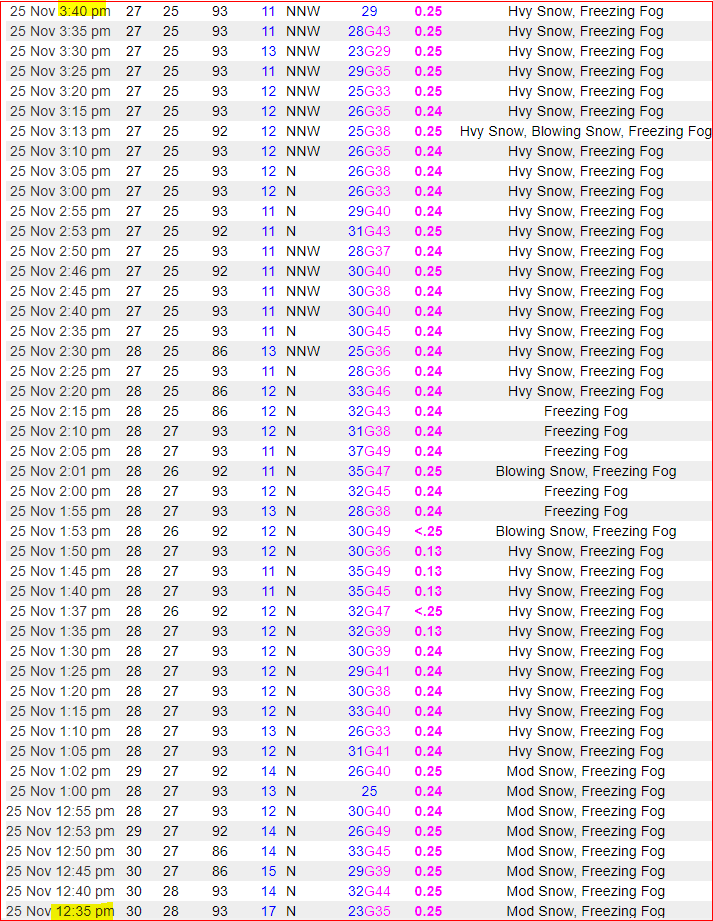The height and width of the screenshot is (921, 713).
Task: Select wind '15' in the 12:45 pm row
Action: (x=268, y=871)
